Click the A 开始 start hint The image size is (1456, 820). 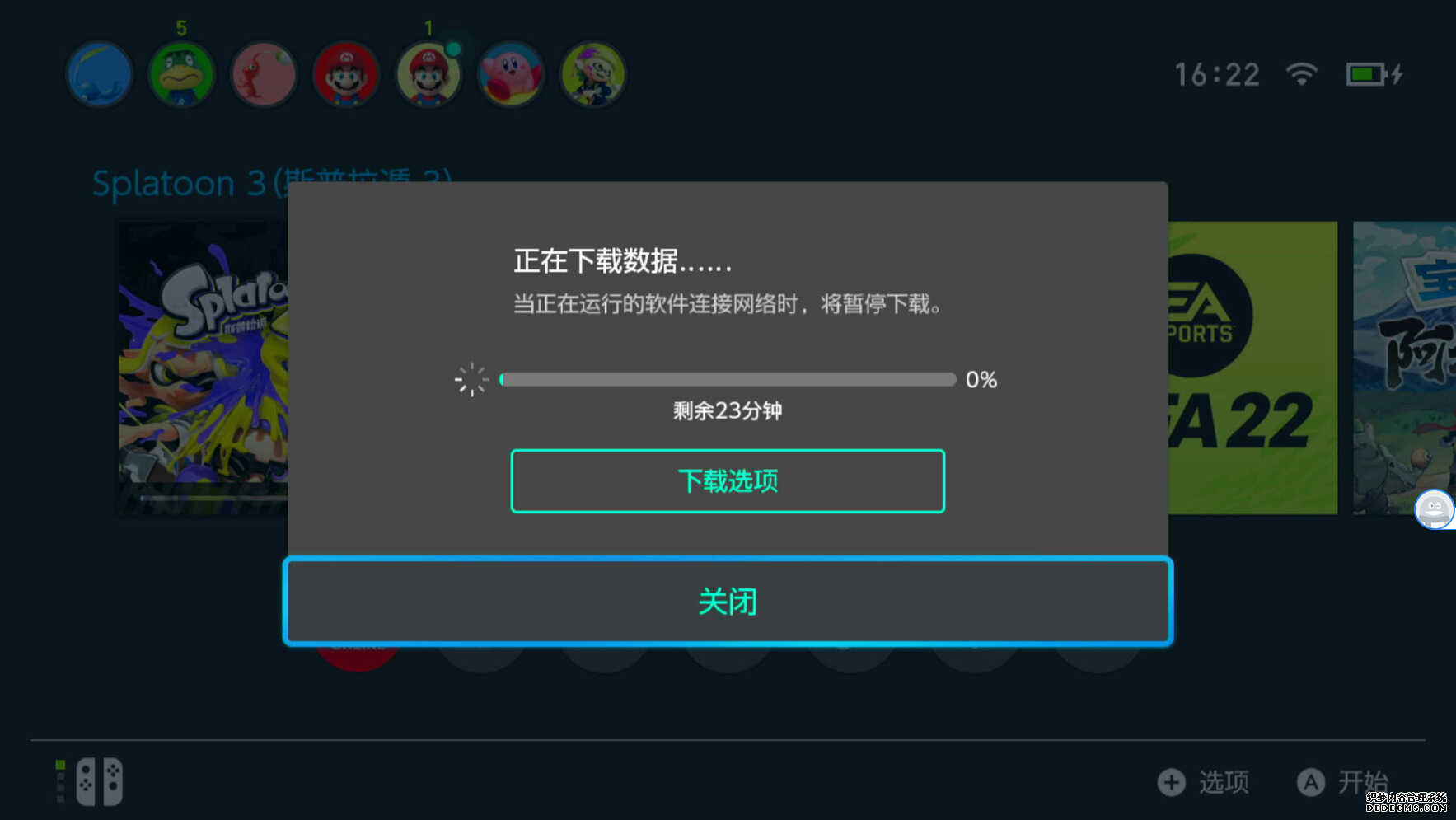coord(1343,782)
